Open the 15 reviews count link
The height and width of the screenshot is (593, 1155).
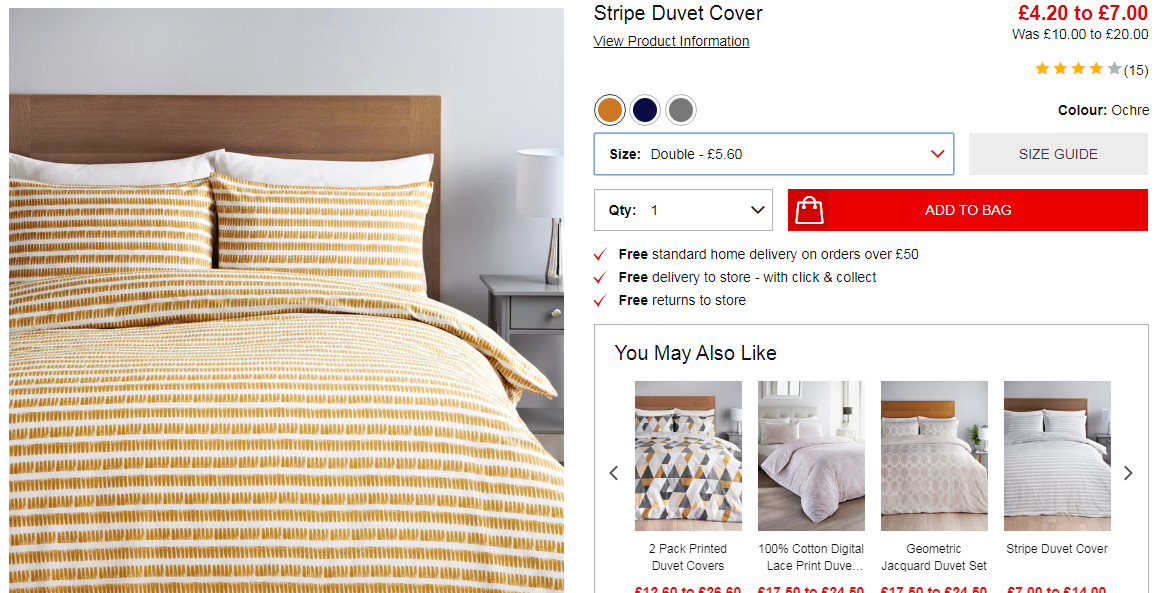coord(1136,70)
